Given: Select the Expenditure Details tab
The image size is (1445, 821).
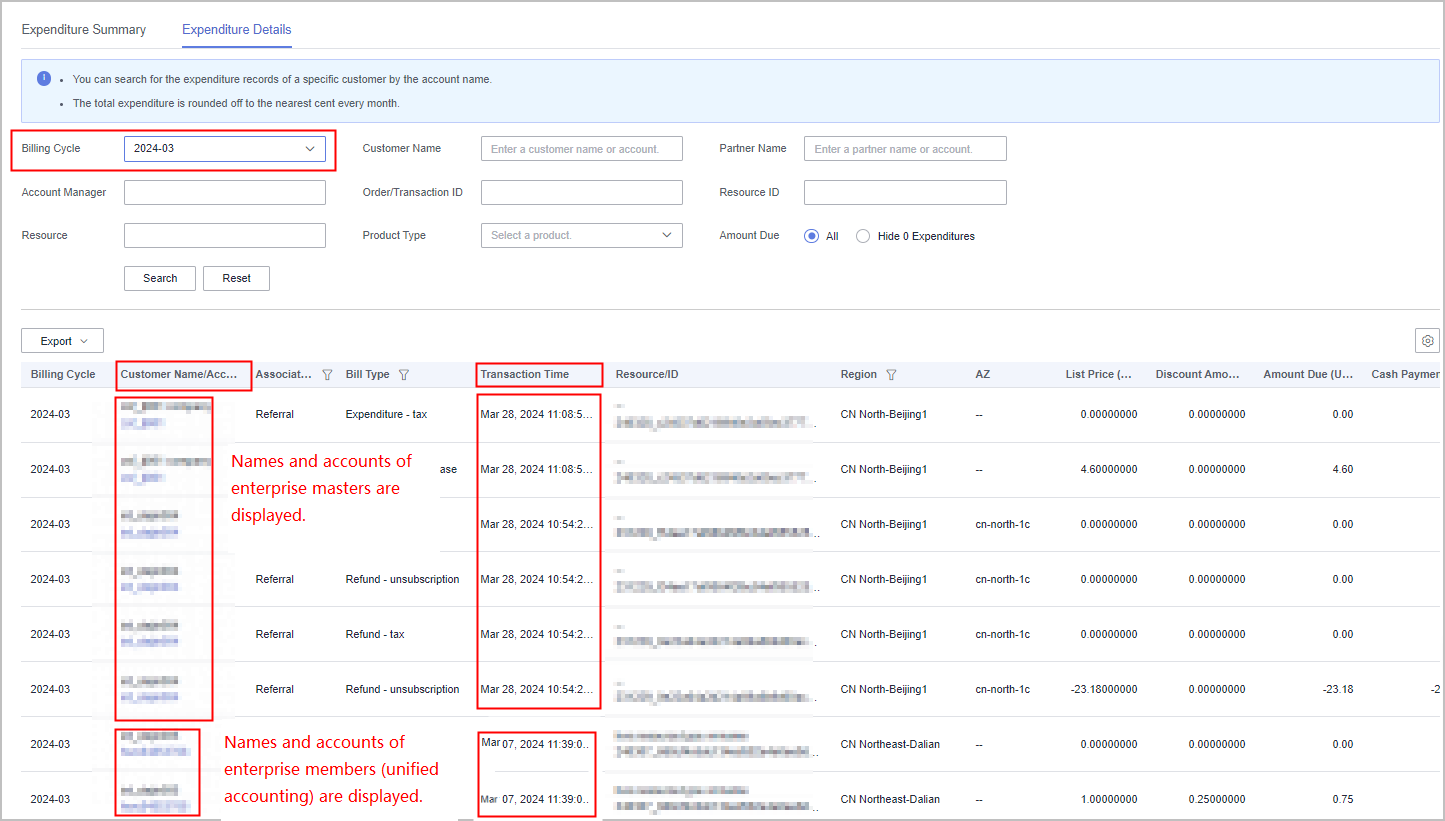Looking at the screenshot, I should pos(236,30).
